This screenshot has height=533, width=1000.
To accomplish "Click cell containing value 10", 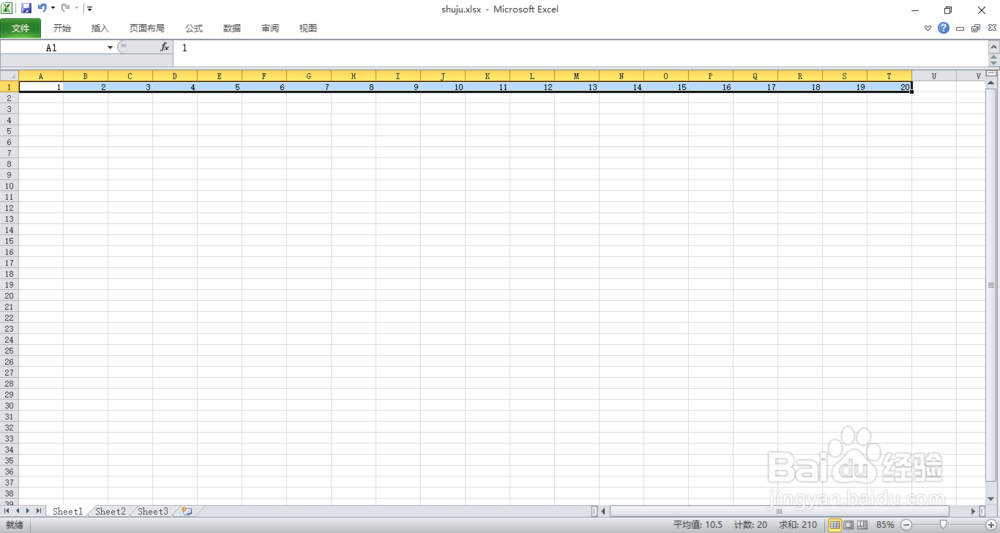I will (443, 87).
